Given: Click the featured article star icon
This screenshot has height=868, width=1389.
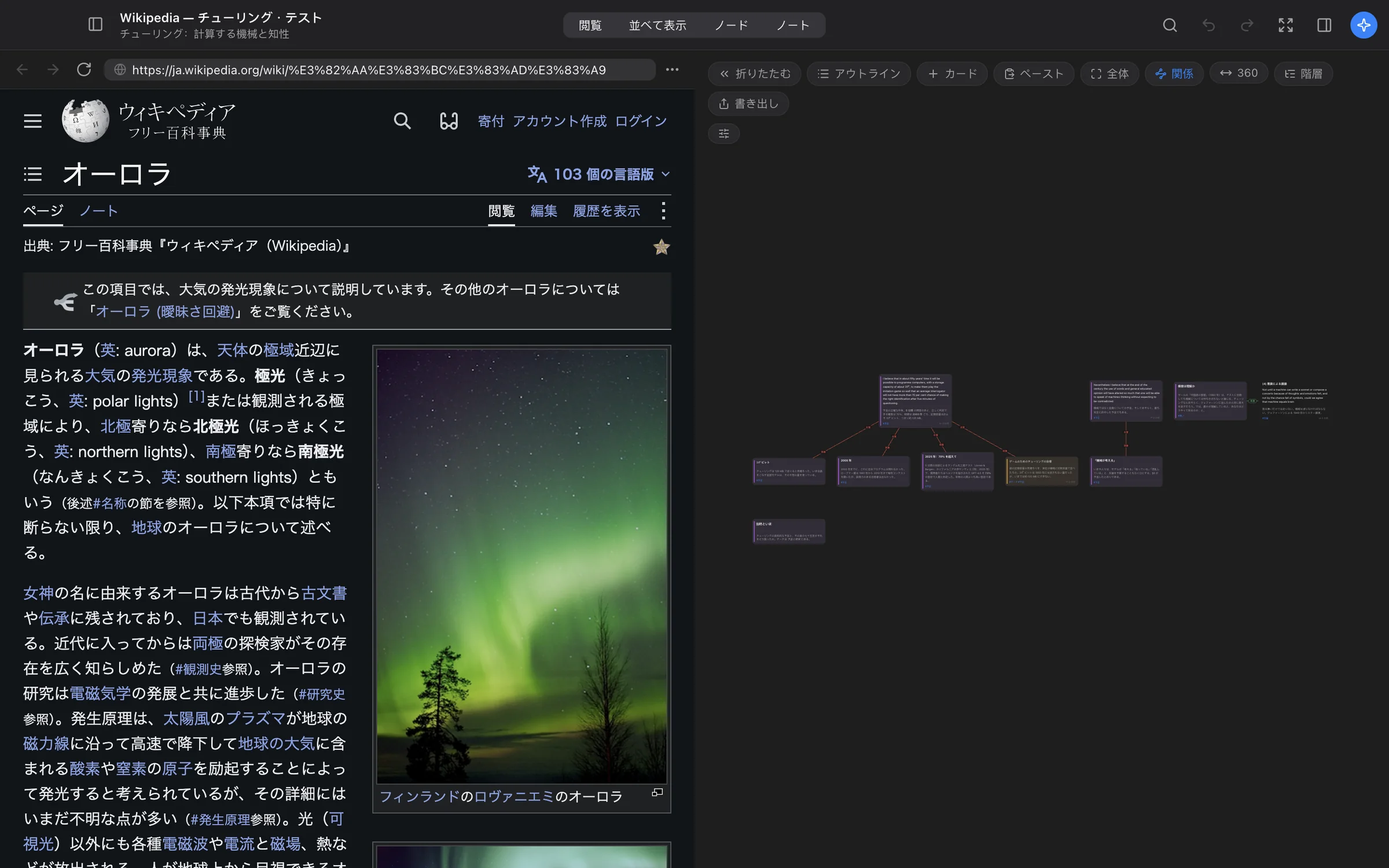Looking at the screenshot, I should (662, 247).
